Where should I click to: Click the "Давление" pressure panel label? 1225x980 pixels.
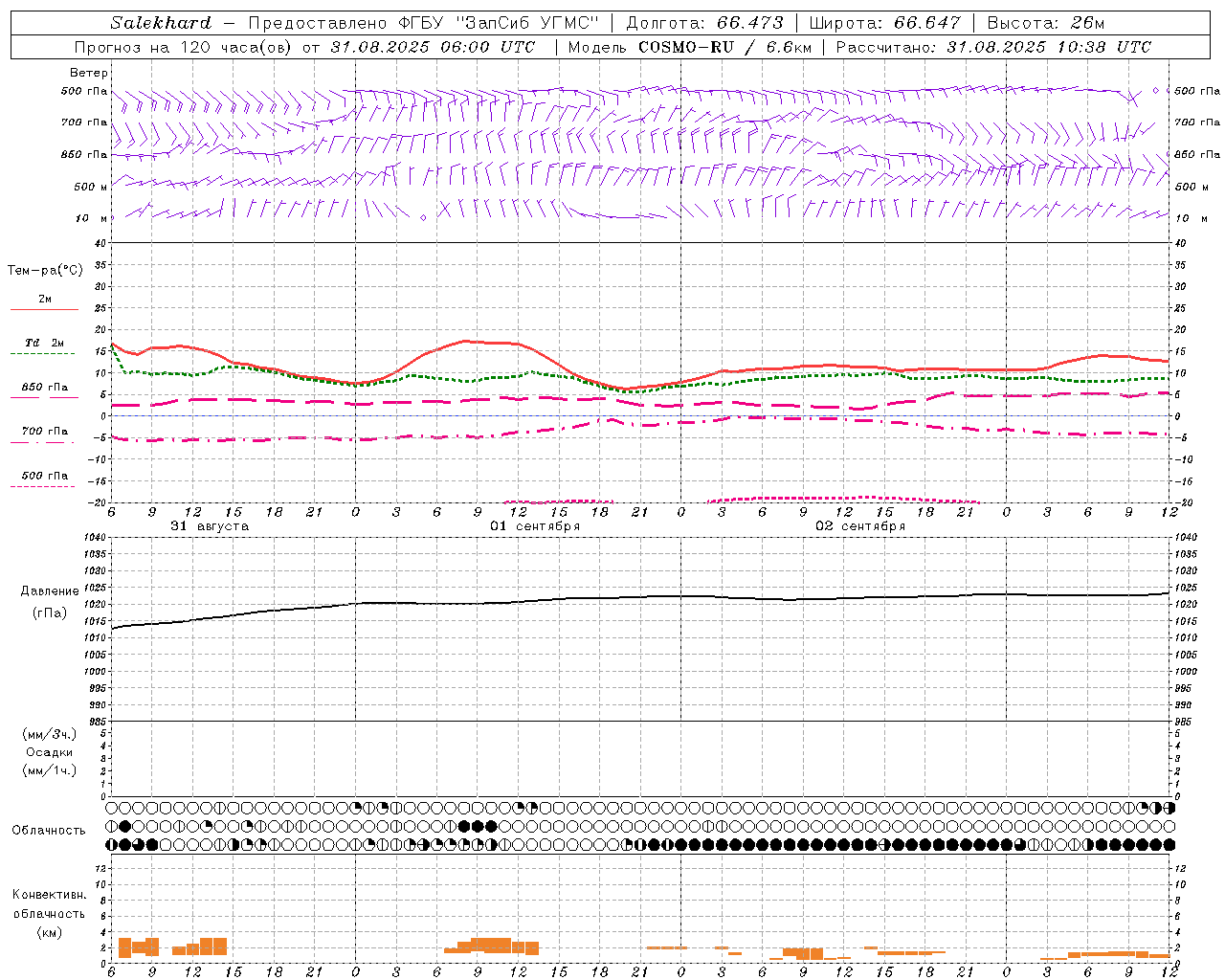coord(50,591)
